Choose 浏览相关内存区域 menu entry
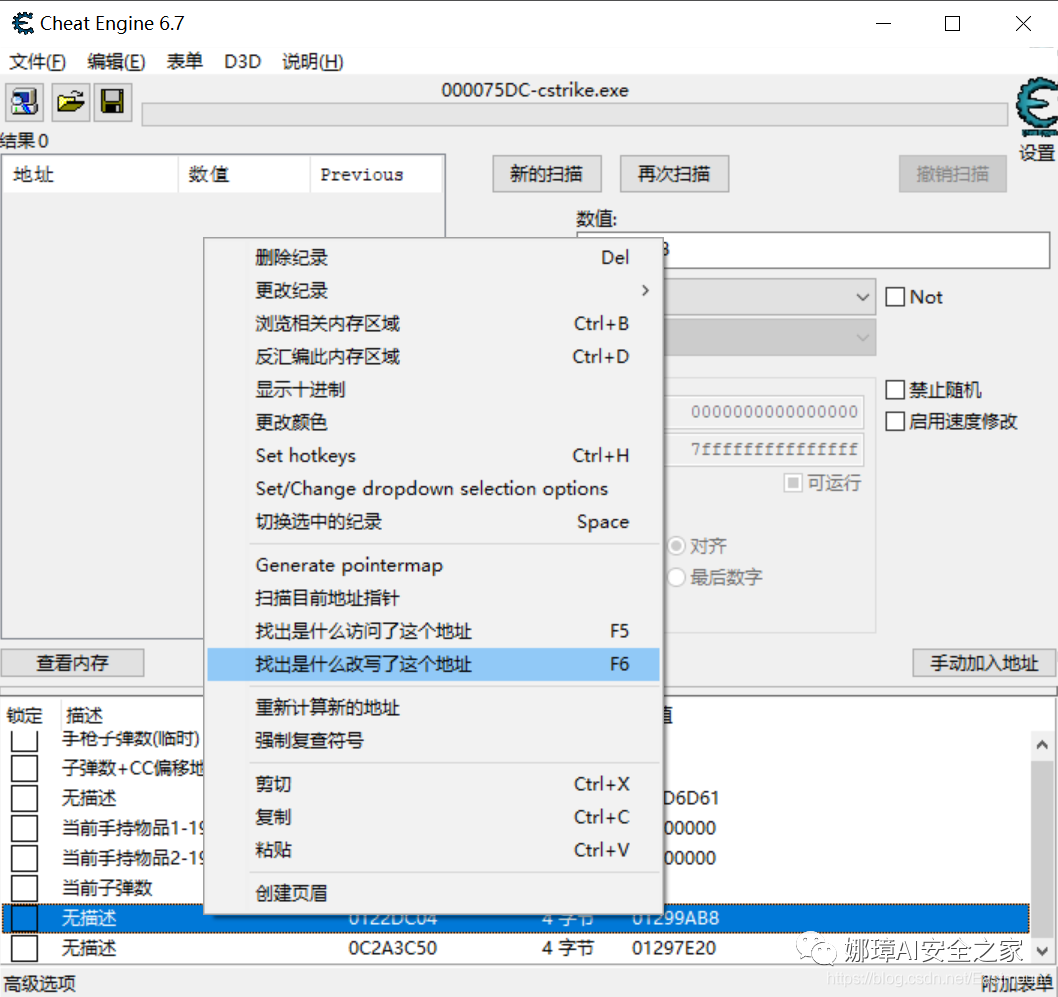Image resolution: width=1058 pixels, height=997 pixels. pyautogui.click(x=433, y=323)
